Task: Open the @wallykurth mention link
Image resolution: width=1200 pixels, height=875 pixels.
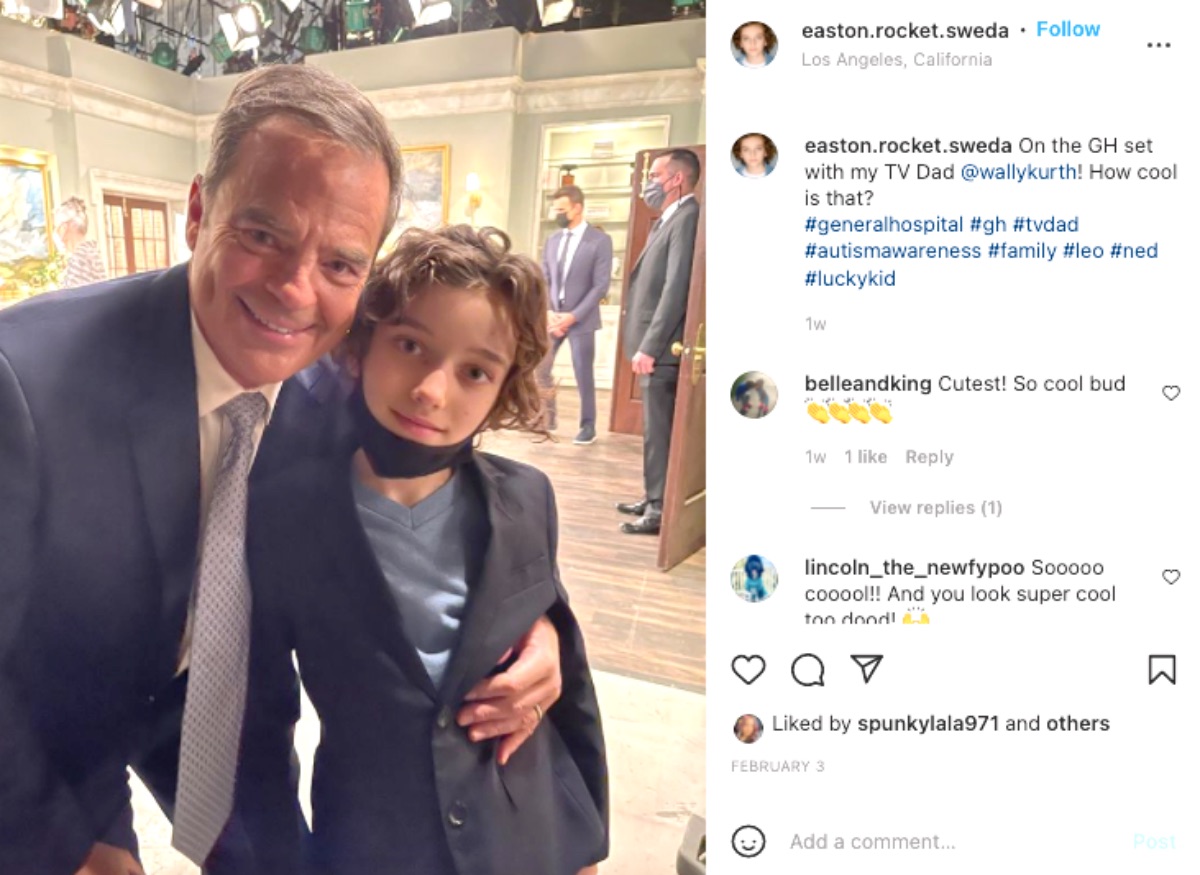Action: coord(1019,172)
